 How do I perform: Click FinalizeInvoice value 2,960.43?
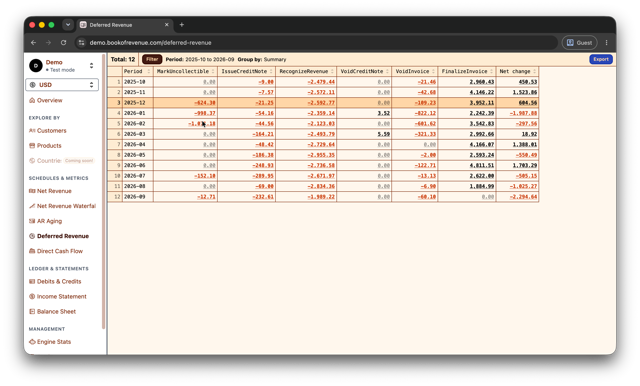coord(482,82)
